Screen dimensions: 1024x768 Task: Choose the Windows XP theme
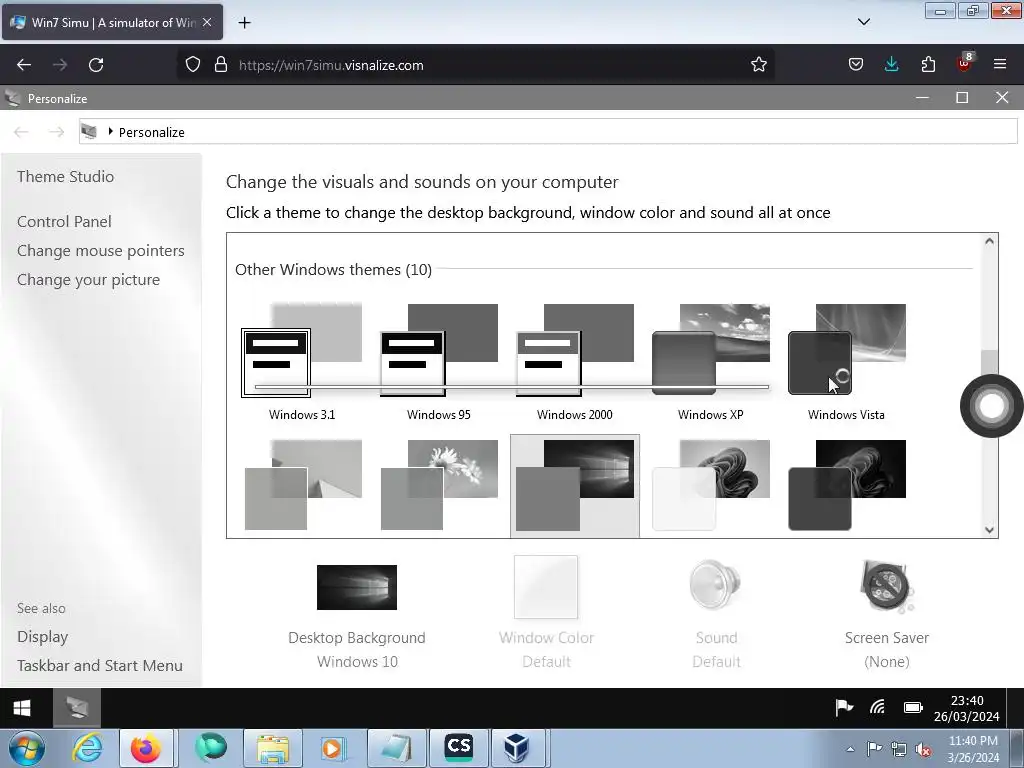[711, 362]
